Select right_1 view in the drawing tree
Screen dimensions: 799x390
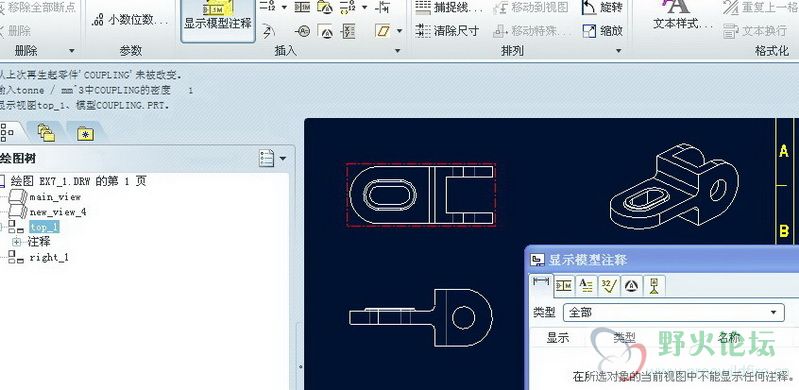(x=48, y=257)
